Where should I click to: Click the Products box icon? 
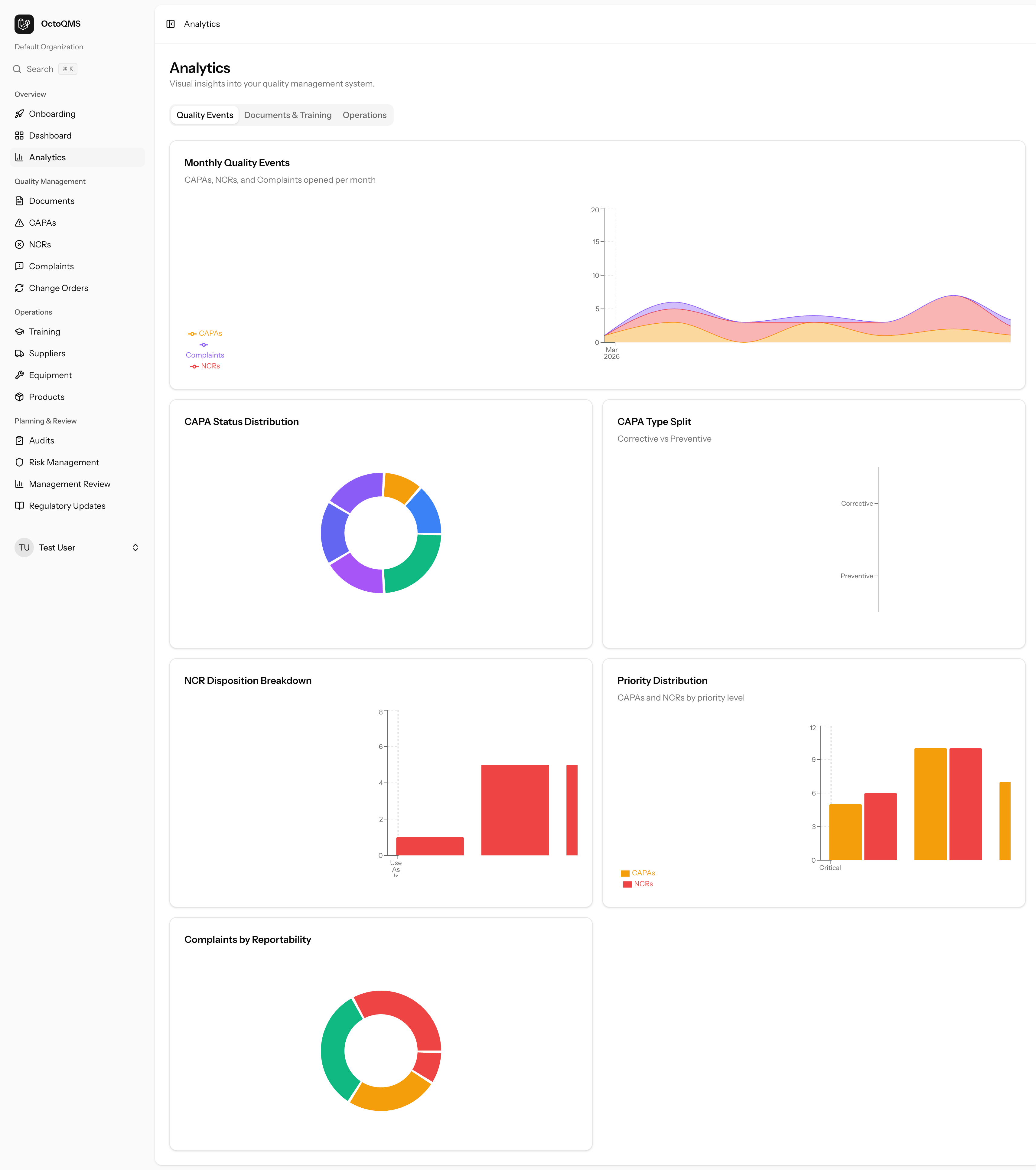[19, 397]
